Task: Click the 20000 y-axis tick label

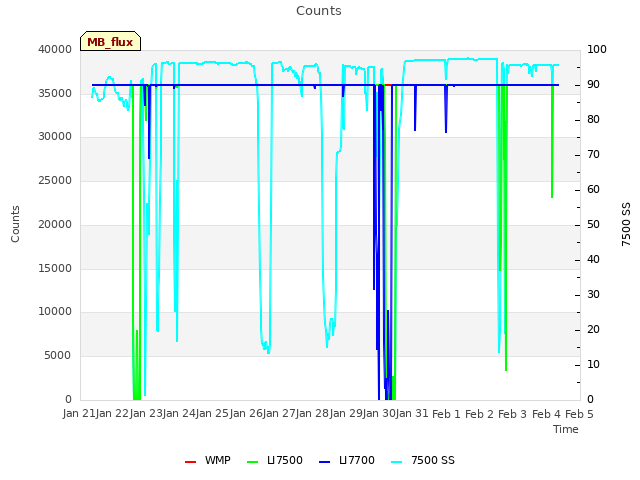Action: point(55,224)
